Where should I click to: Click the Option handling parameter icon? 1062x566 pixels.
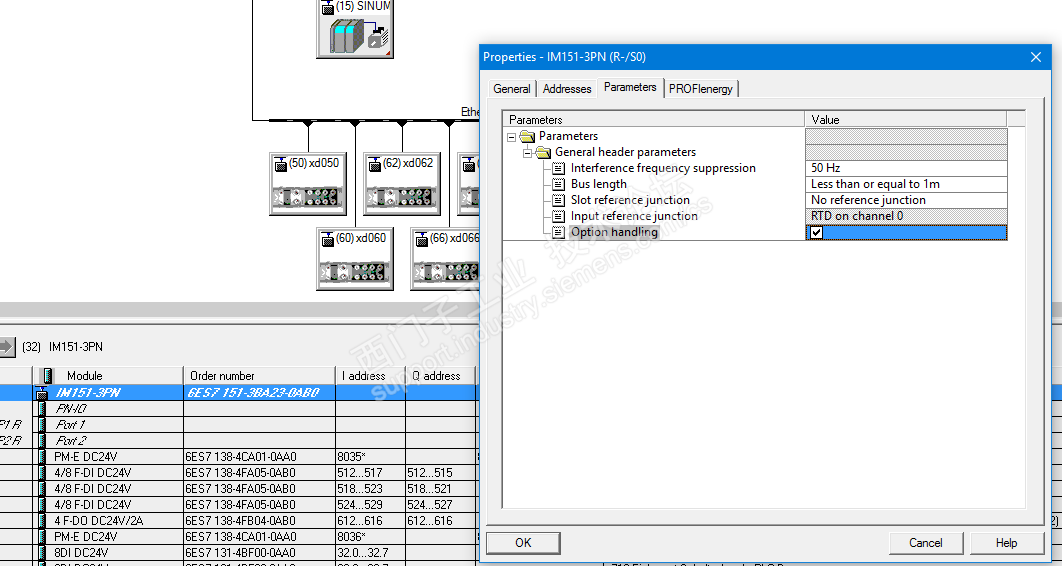558,232
